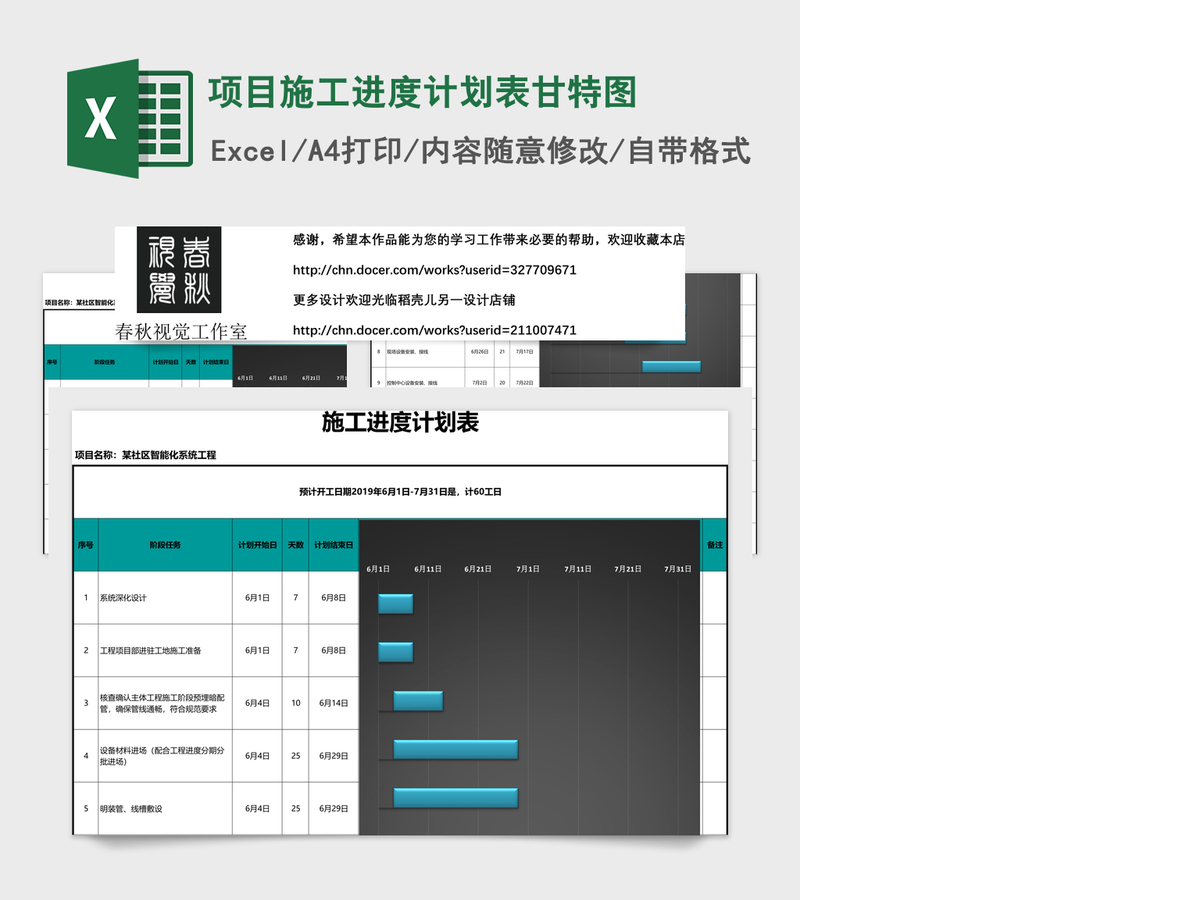This screenshot has width=1200, height=900.
Task: Select the 6月8日 end date of 系统深化设计
Action: pyautogui.click(x=333, y=598)
